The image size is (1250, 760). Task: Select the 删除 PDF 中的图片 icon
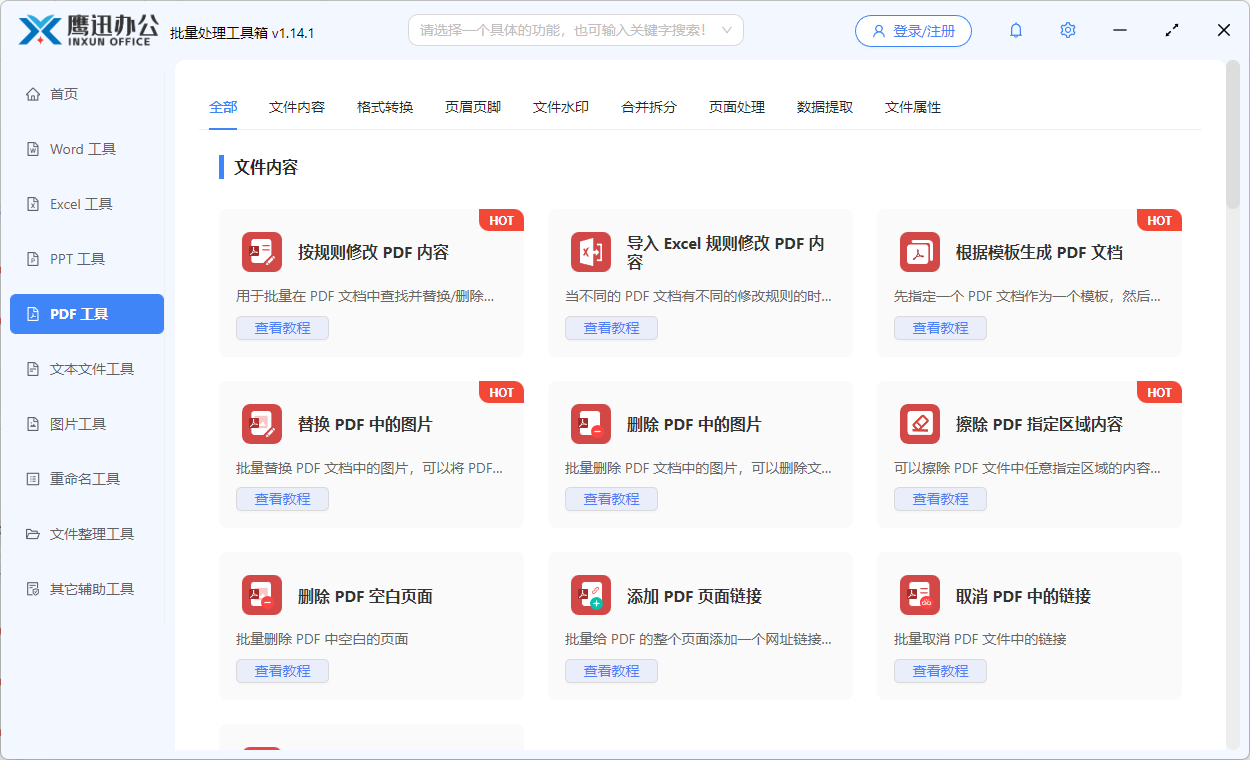591,424
